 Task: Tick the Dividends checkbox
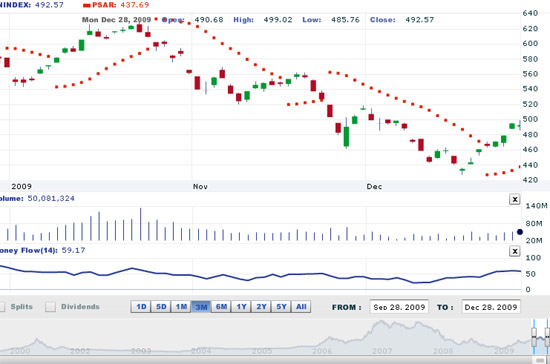(50, 307)
